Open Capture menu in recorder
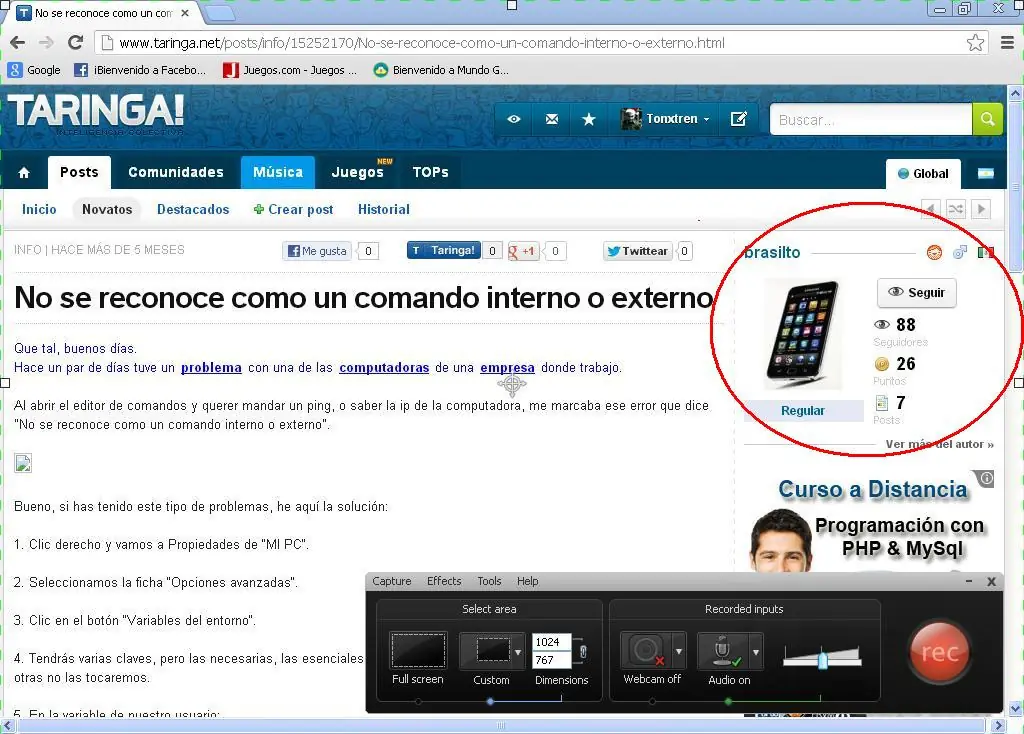Screen dimensions: 1024x734 tap(392, 581)
